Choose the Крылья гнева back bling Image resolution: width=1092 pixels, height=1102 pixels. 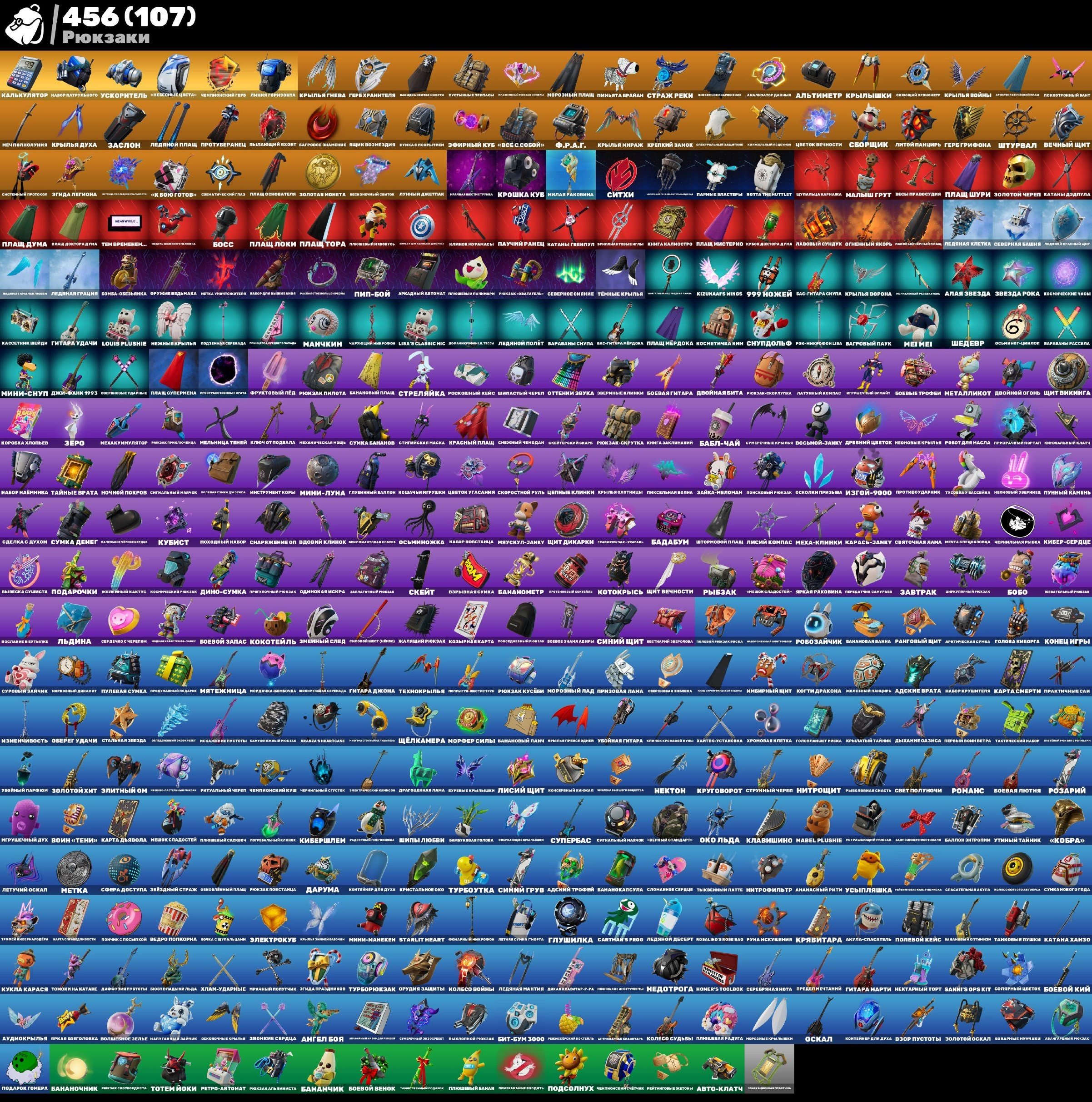point(322,75)
